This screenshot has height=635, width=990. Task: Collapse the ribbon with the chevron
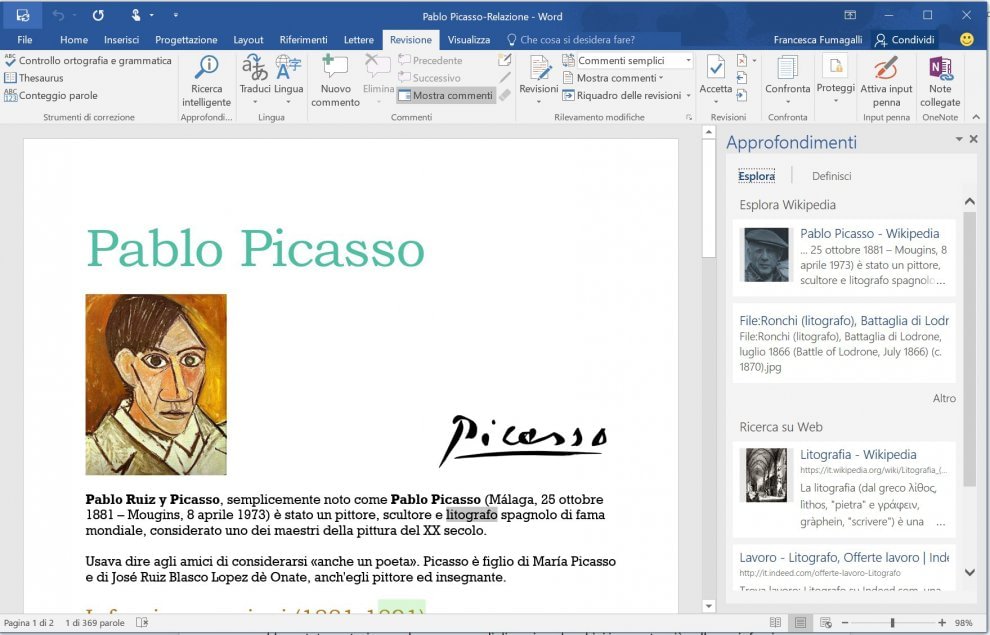click(976, 117)
